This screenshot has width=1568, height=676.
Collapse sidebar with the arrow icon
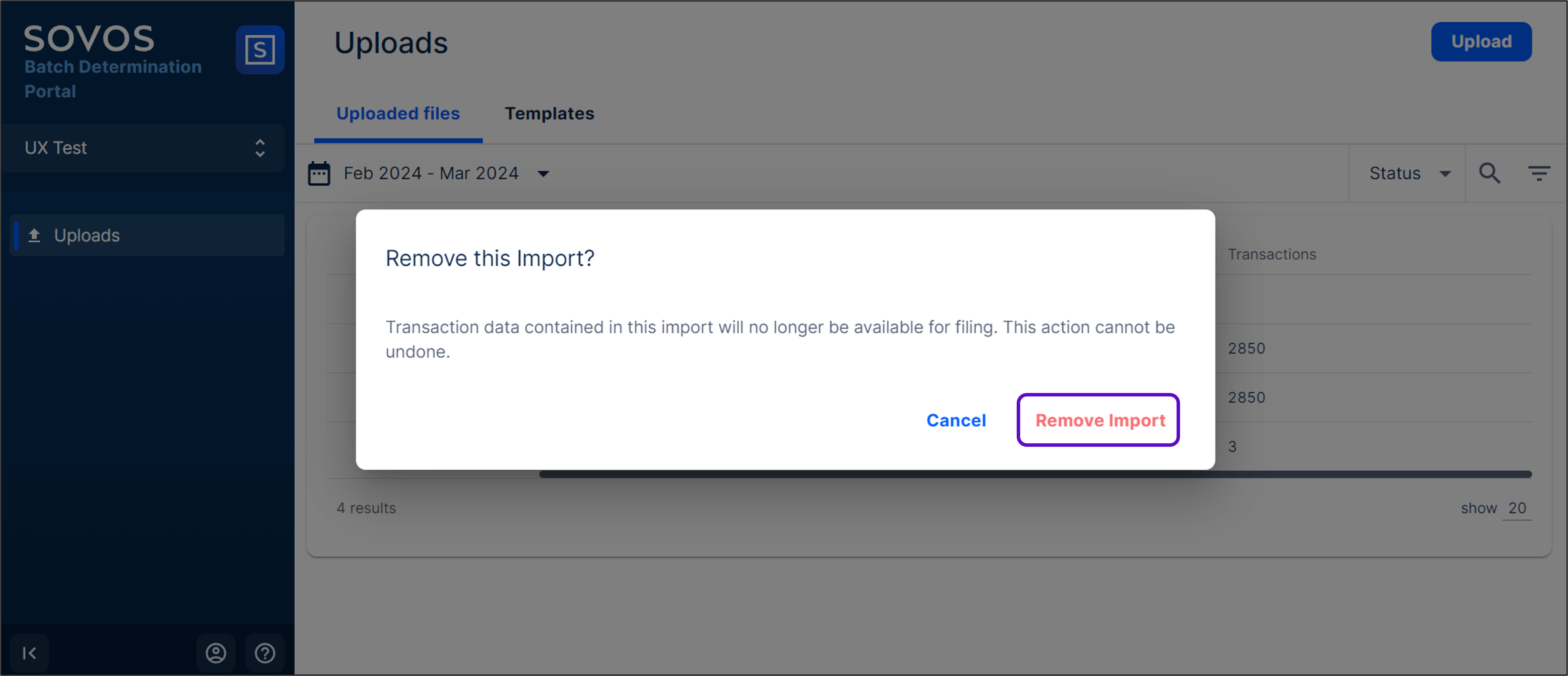click(x=29, y=653)
